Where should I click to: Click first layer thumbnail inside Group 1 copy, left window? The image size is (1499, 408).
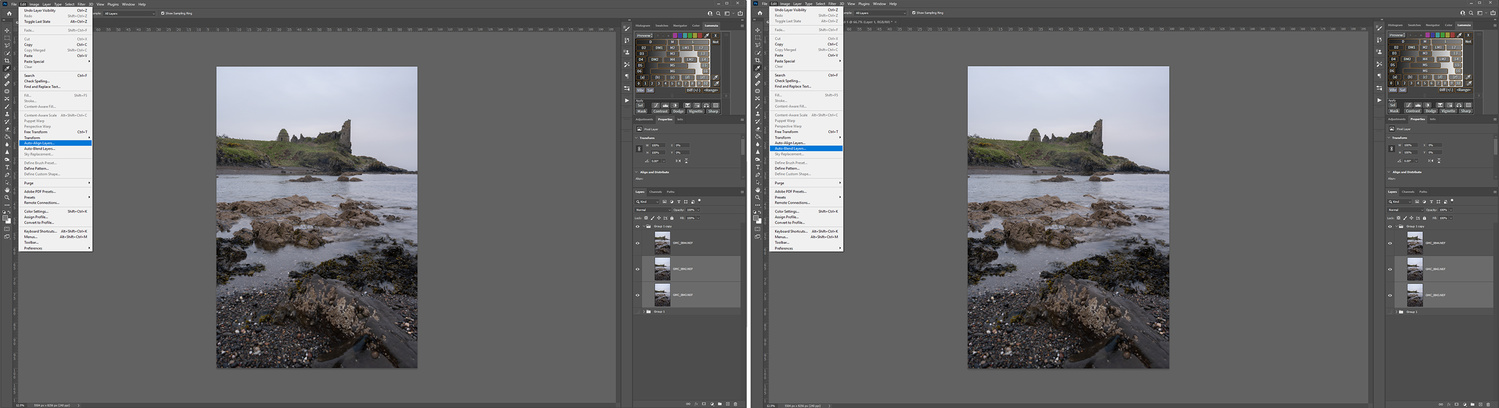pyautogui.click(x=662, y=243)
